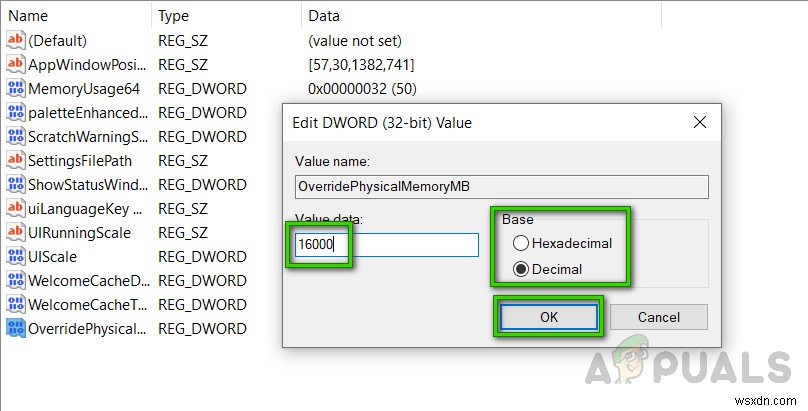Click the ScratchWarning DWORD icon

click(x=15, y=136)
